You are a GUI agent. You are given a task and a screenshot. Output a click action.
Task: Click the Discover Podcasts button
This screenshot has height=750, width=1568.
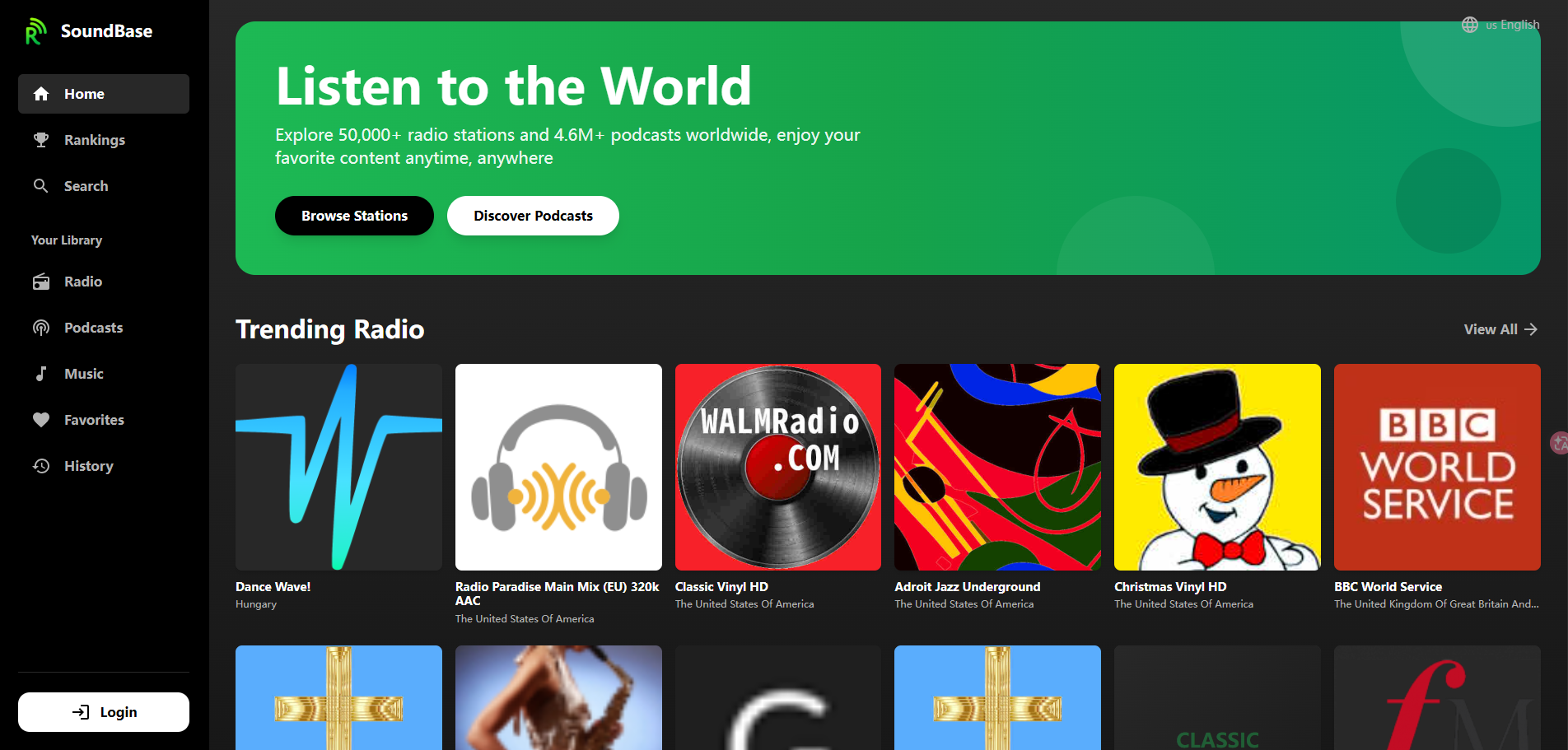click(x=533, y=215)
